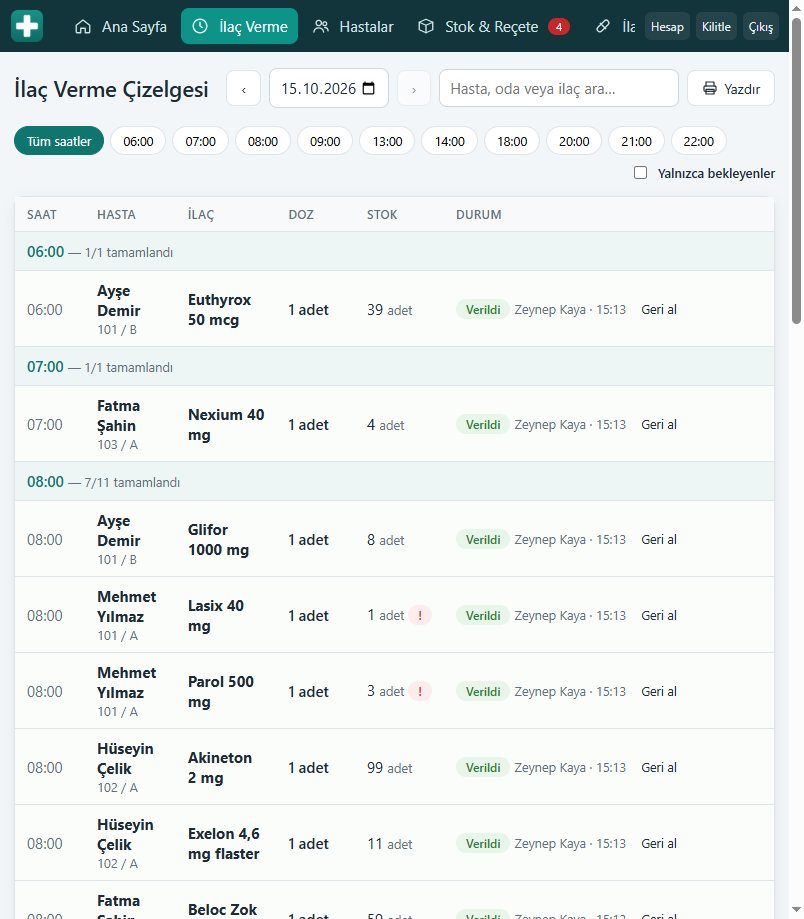Click the patient search input field
Viewport: 804px width, 919px height.
click(559, 89)
